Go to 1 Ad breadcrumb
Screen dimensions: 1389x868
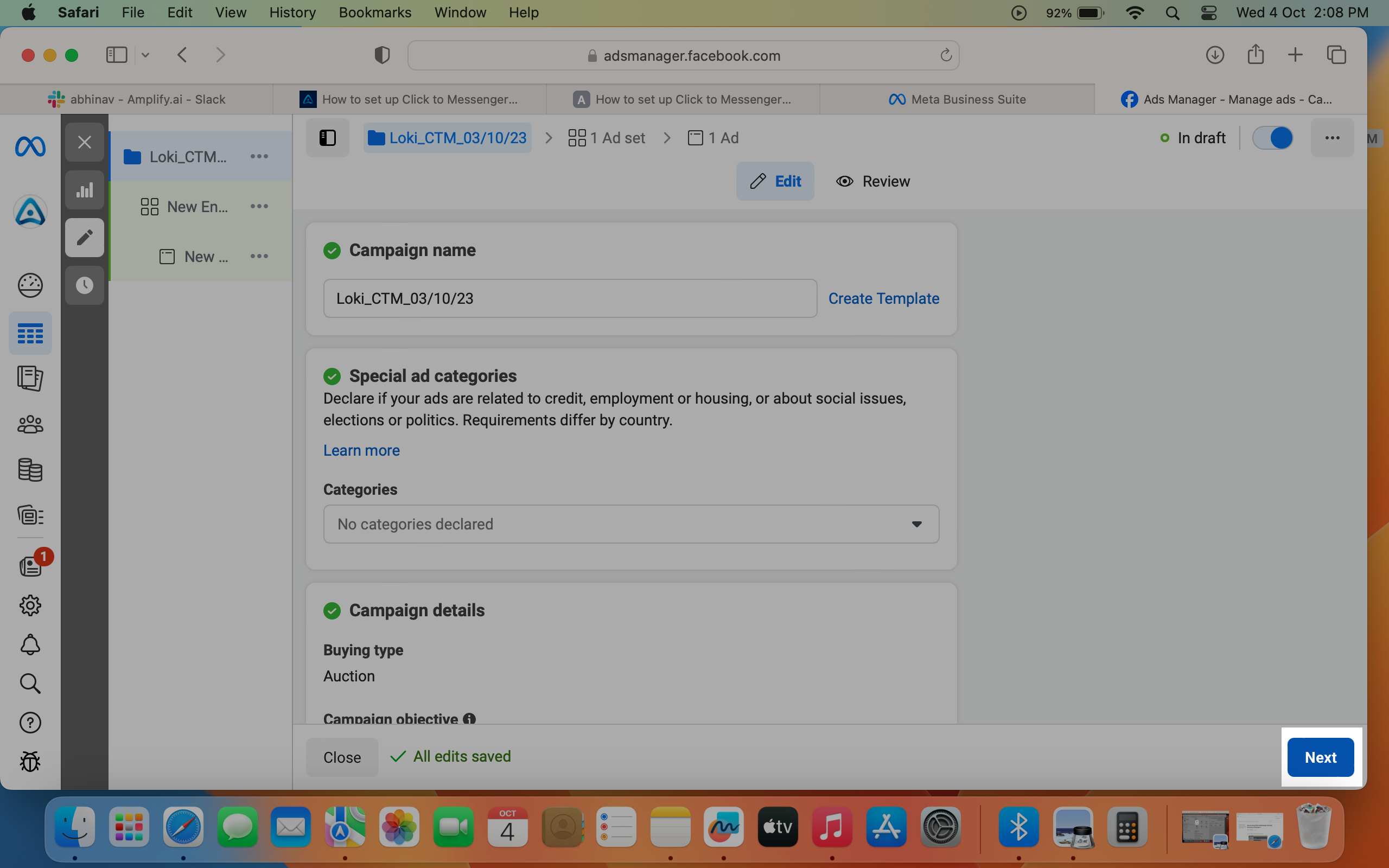click(x=713, y=138)
